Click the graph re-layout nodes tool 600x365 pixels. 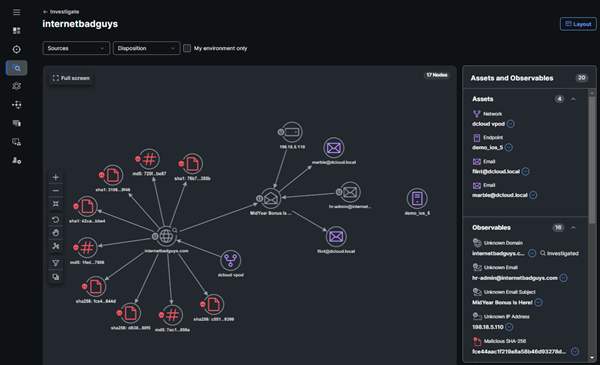(55, 246)
